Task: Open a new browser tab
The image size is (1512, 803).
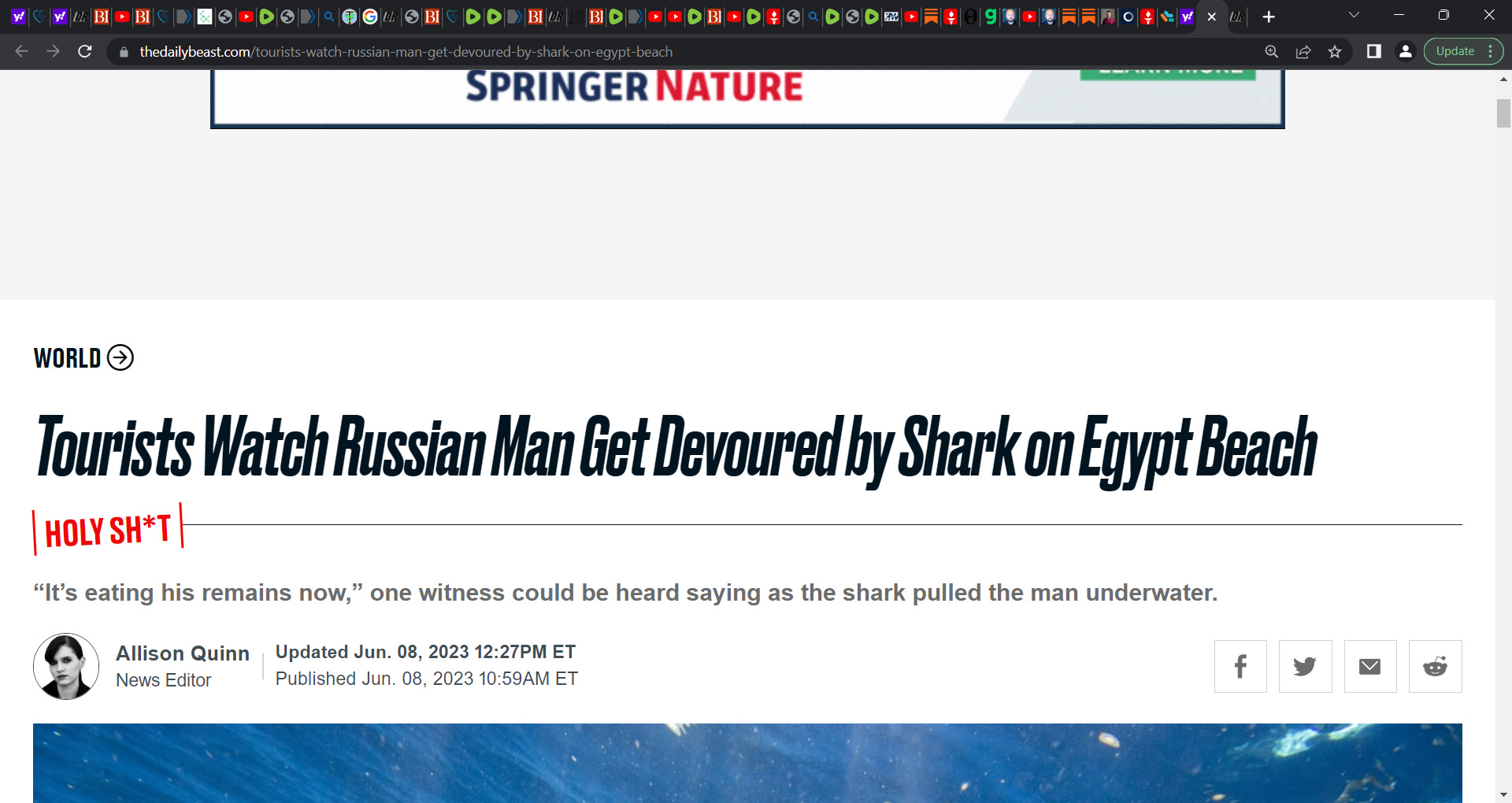Action: click(1268, 16)
